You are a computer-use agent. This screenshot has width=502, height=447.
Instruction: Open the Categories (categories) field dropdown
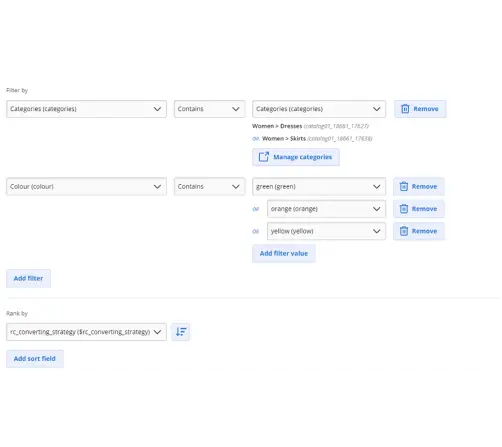coord(86,109)
